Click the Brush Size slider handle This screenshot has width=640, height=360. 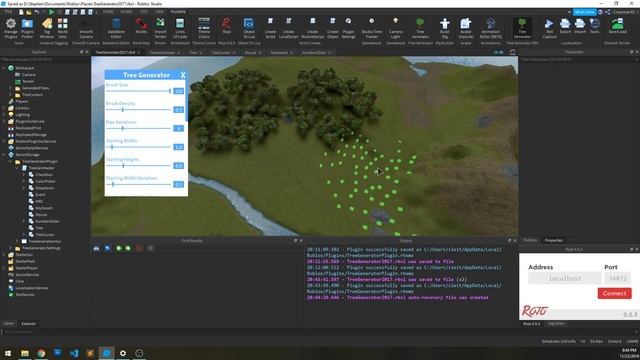(170, 91)
